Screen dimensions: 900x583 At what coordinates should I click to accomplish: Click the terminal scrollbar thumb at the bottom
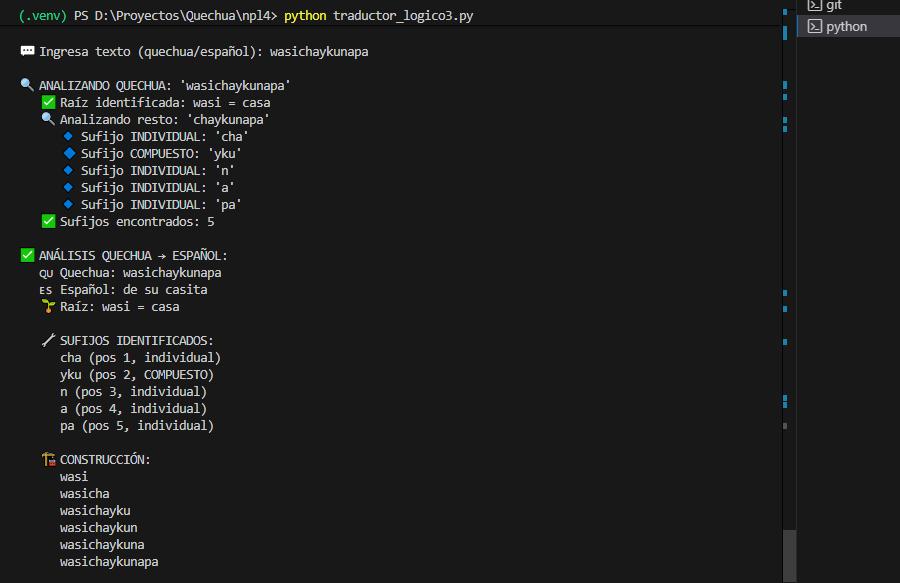[x=789, y=554]
